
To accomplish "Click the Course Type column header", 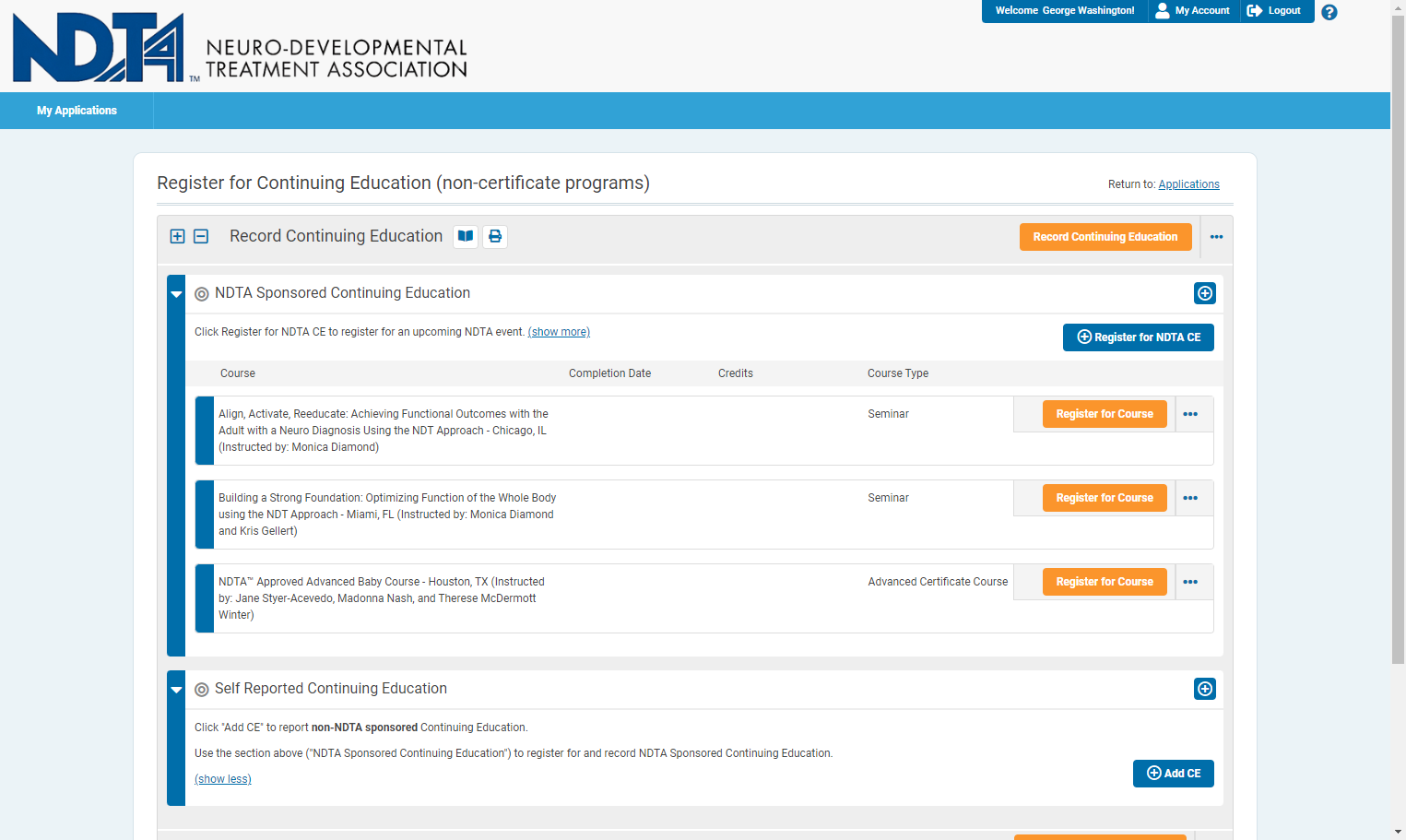I will [x=898, y=373].
